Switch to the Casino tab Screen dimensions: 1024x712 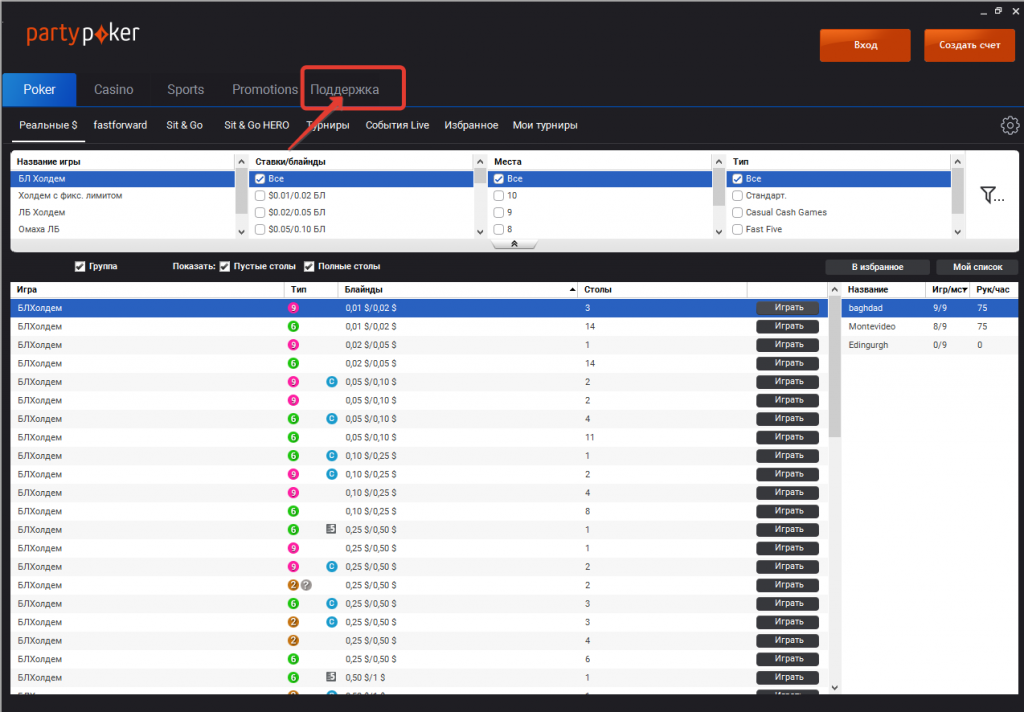pos(113,90)
